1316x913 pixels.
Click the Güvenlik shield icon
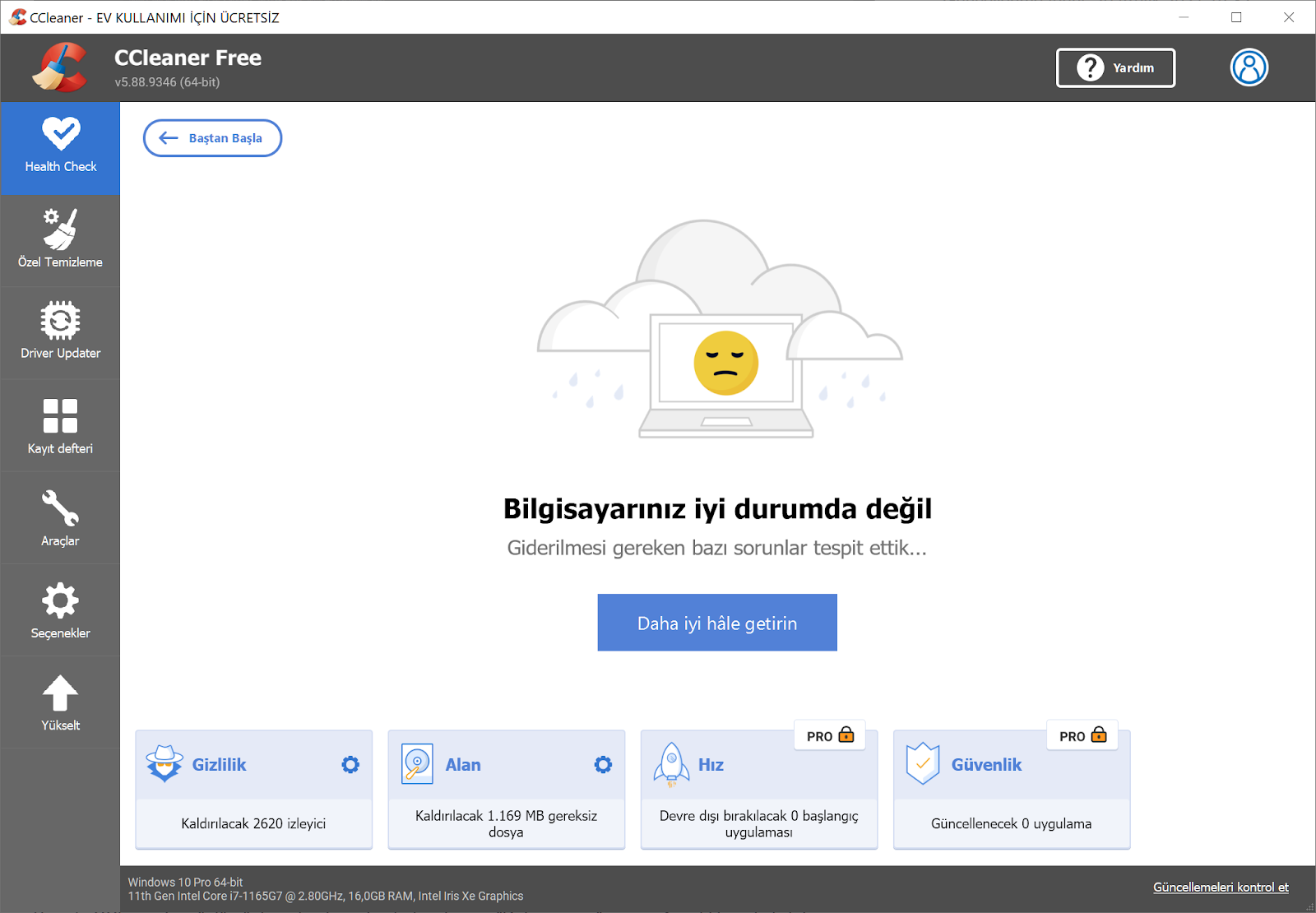[x=922, y=764]
